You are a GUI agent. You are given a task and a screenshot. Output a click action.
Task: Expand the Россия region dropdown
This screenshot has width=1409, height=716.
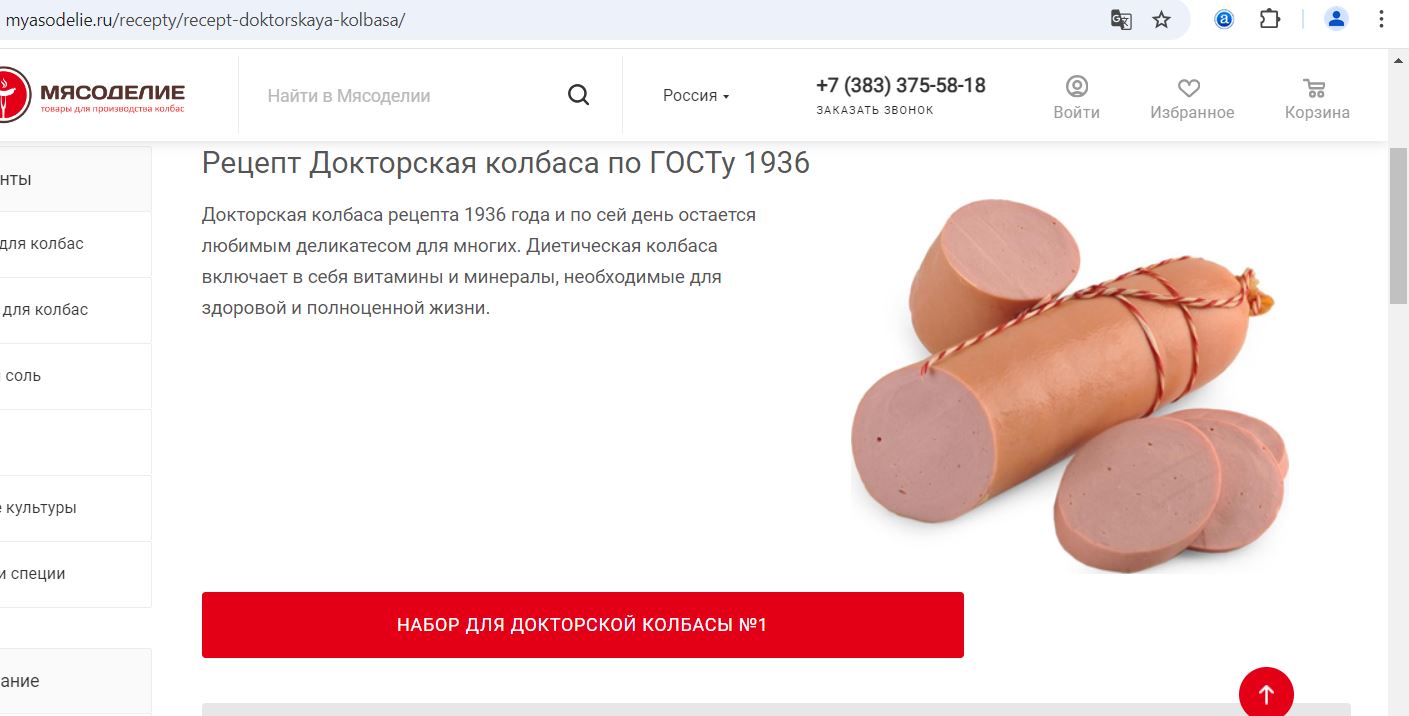[x=696, y=95]
